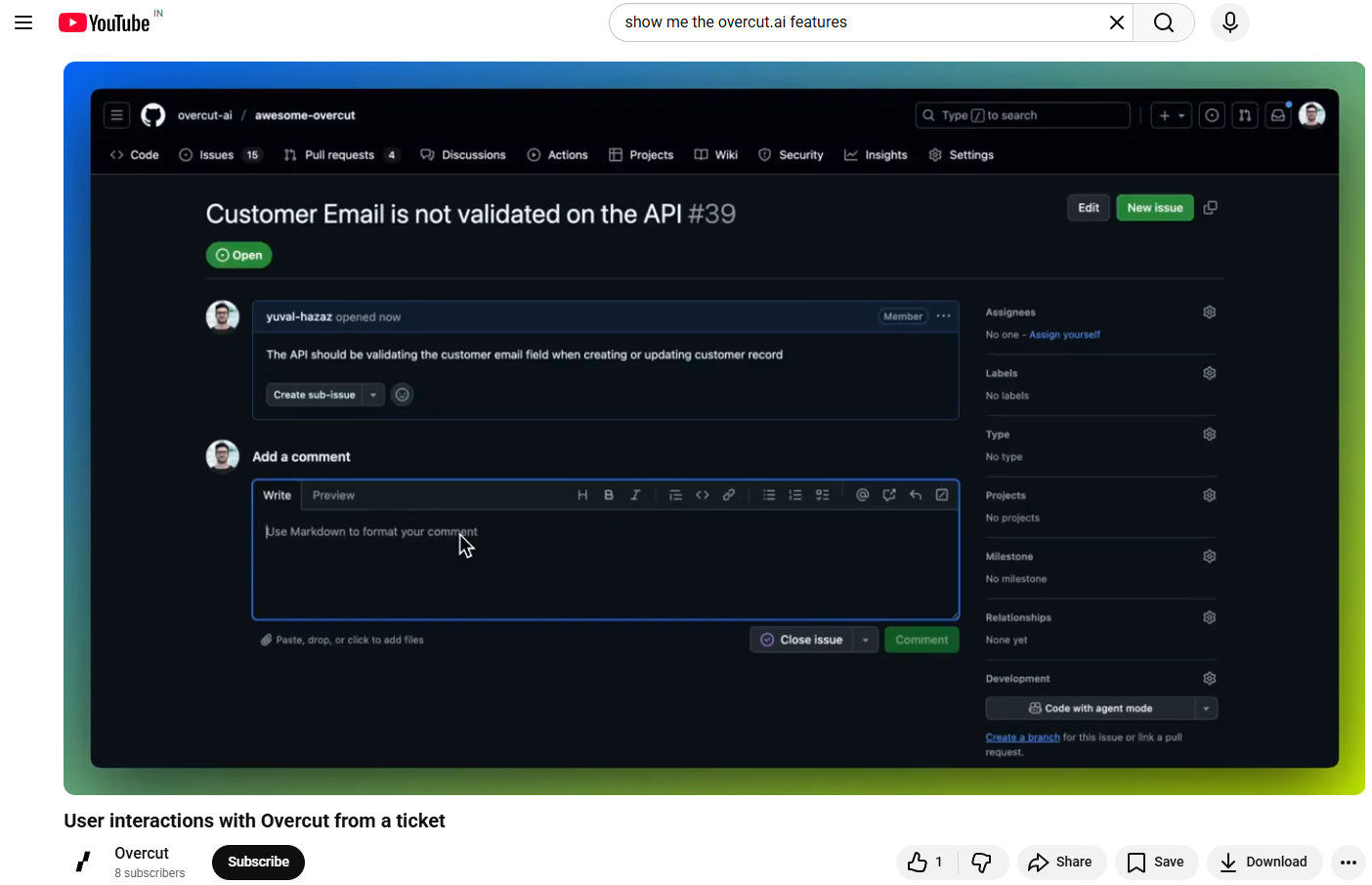Open more actions ellipsis menu
This screenshot has width=1372, height=885.
(x=1349, y=862)
